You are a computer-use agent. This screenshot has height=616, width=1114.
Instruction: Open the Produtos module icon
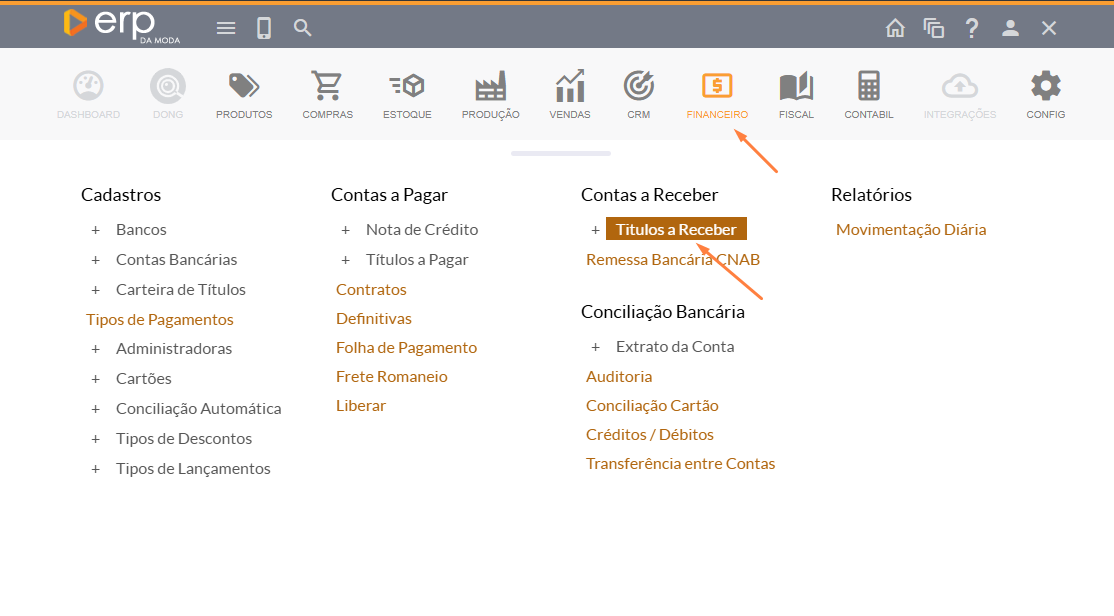(x=244, y=94)
